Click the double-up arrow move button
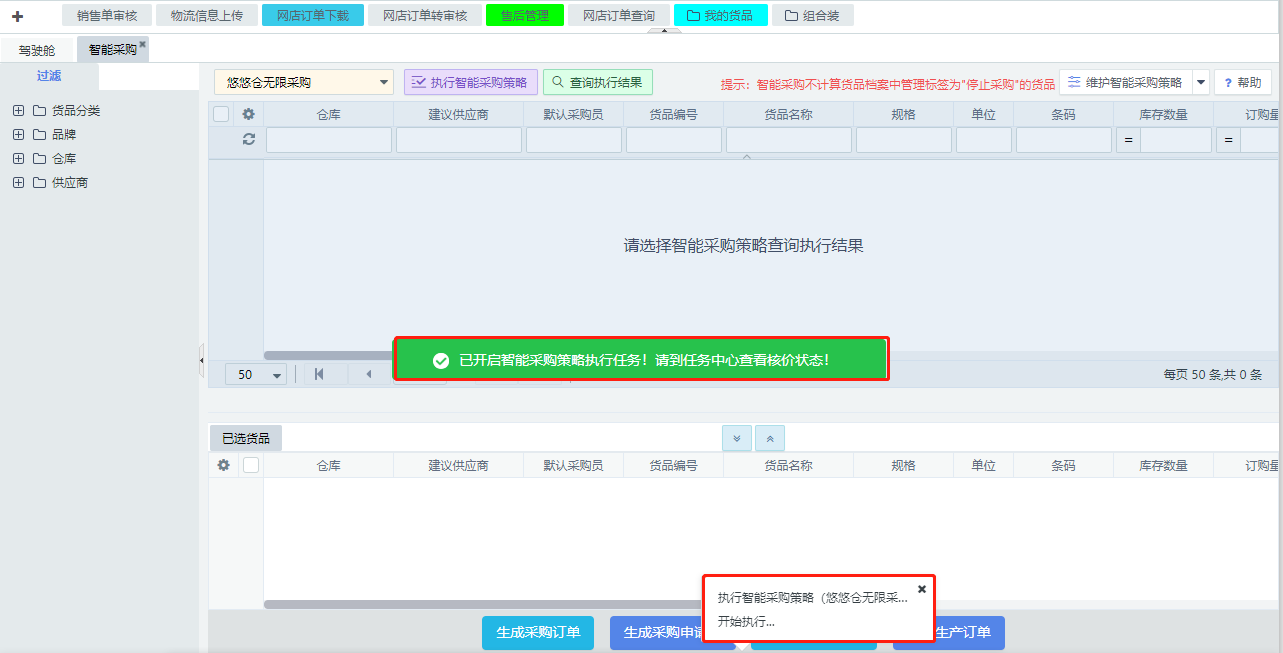 (770, 438)
